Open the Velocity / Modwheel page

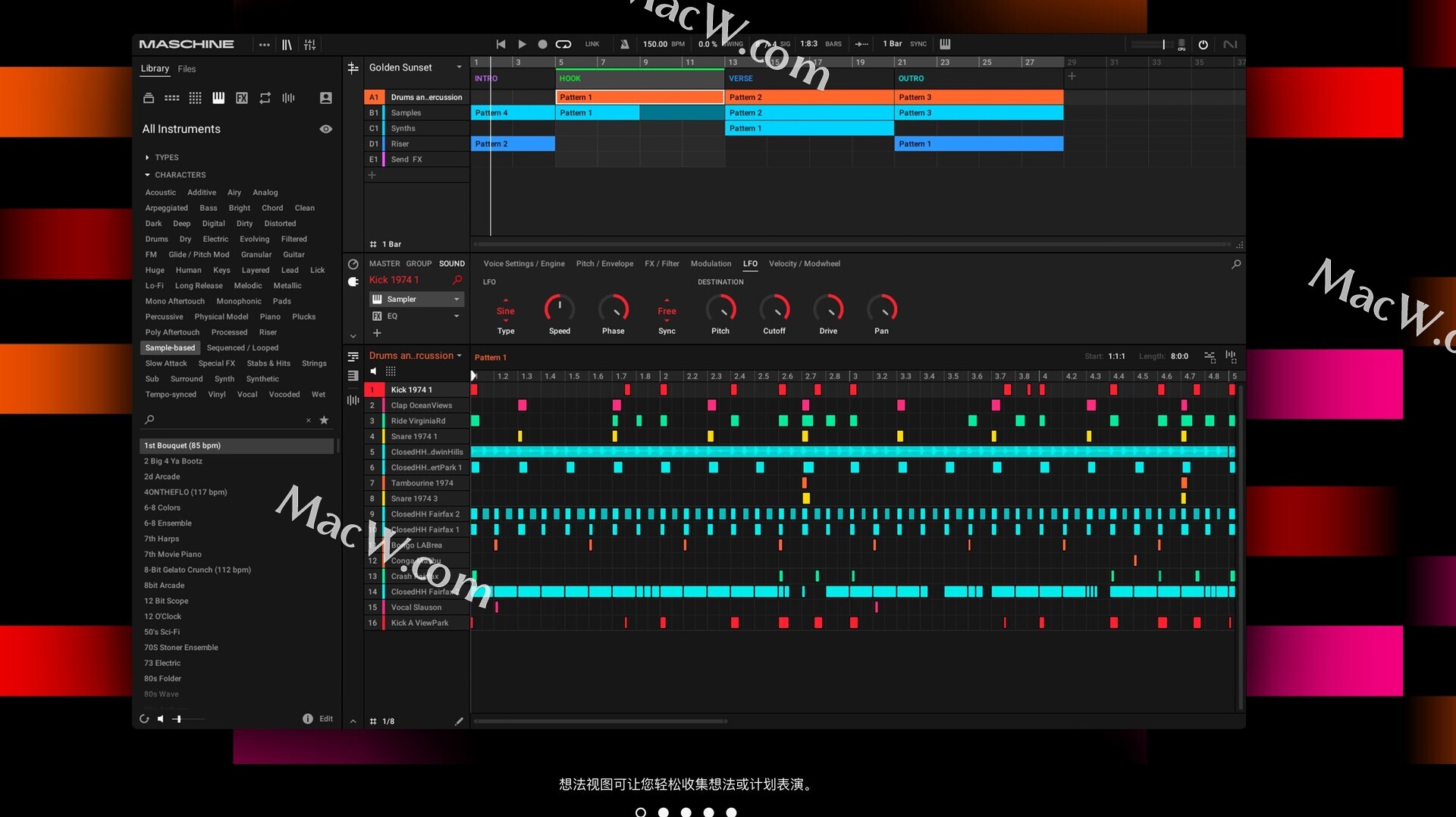(x=804, y=264)
